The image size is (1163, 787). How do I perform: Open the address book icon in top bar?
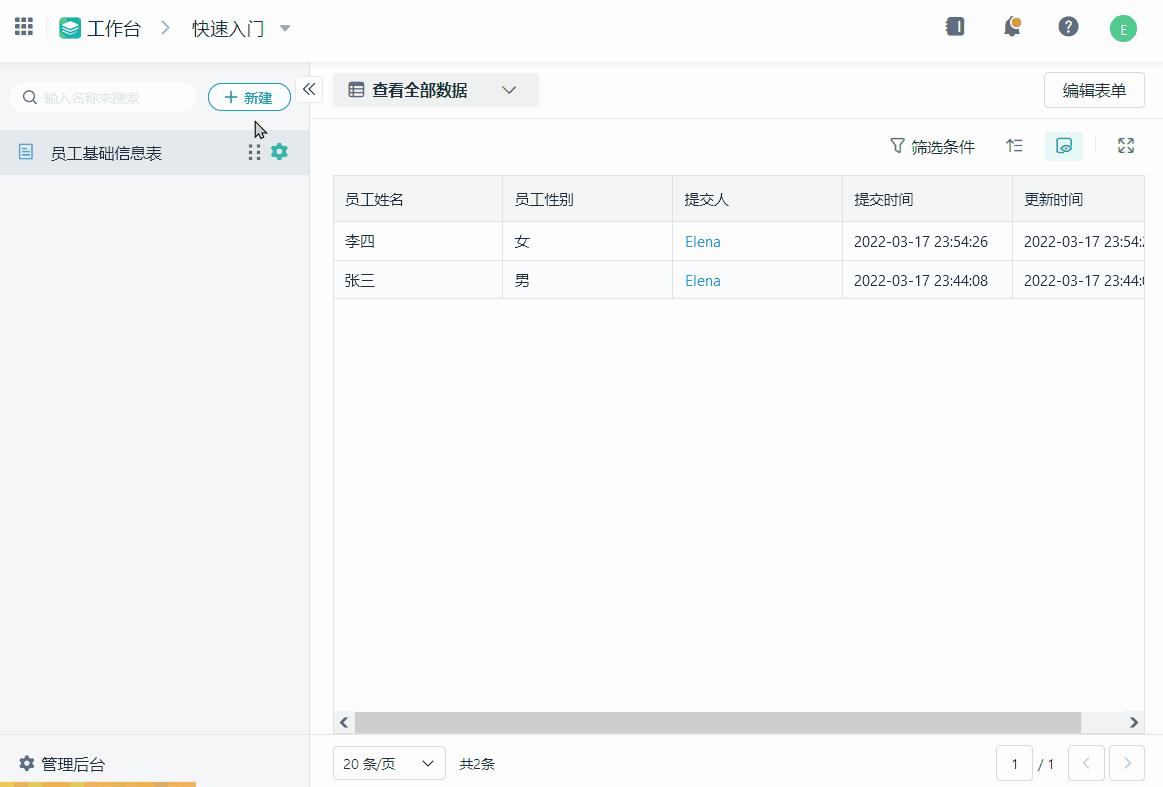tap(955, 27)
